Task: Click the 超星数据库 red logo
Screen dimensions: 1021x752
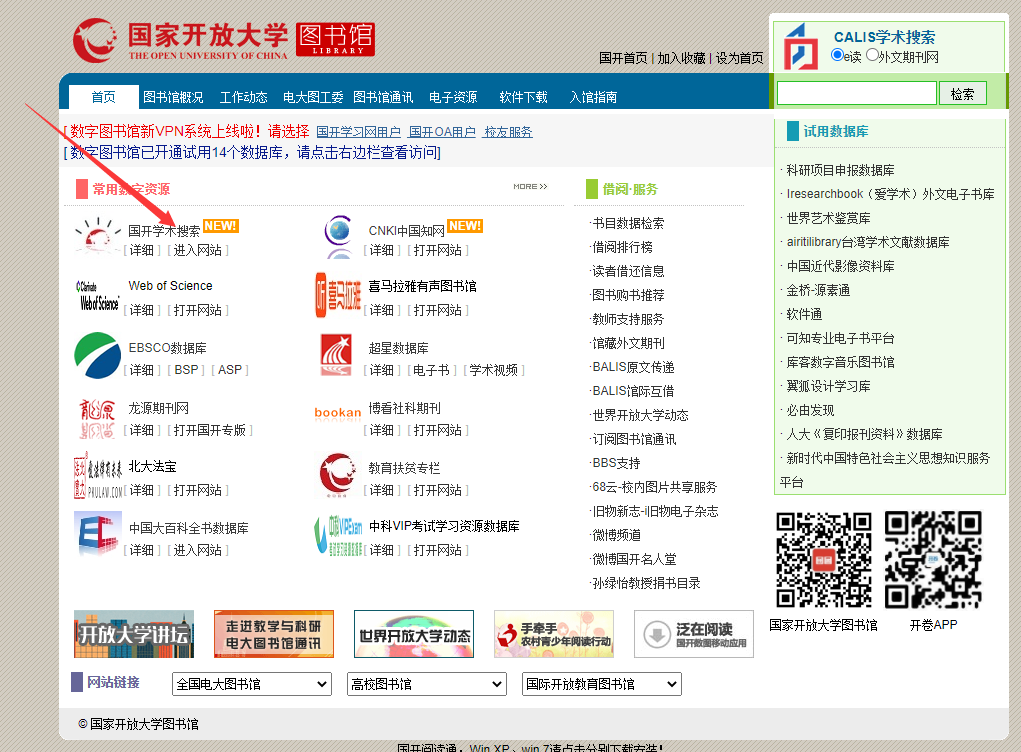Action: pos(336,355)
